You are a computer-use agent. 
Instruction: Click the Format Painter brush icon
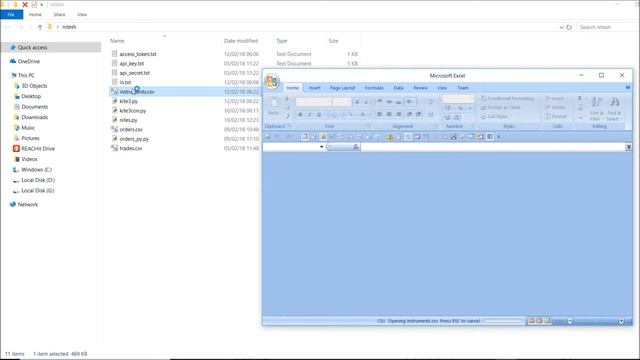coord(287,116)
